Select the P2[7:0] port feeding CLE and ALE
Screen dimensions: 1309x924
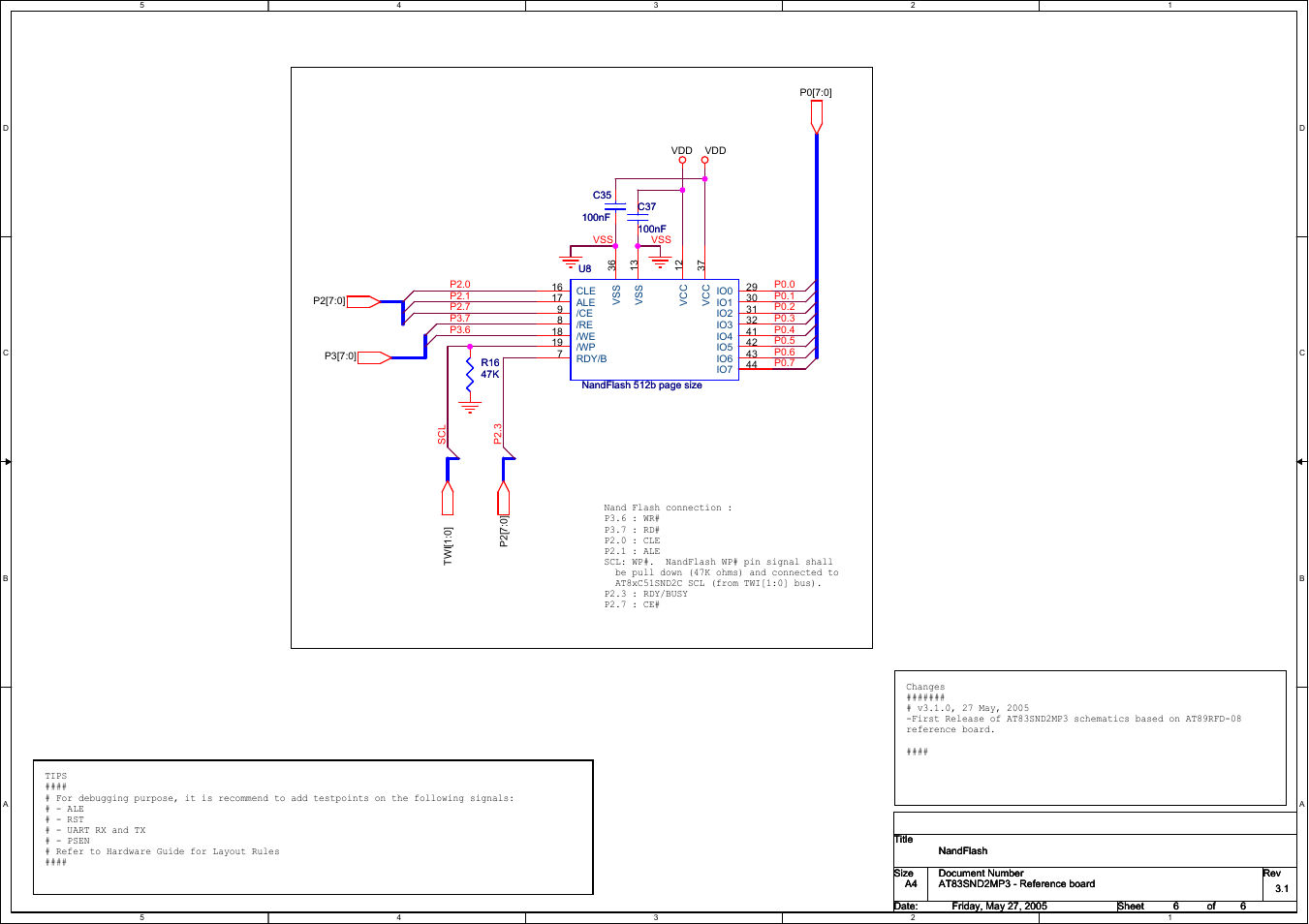pos(363,301)
